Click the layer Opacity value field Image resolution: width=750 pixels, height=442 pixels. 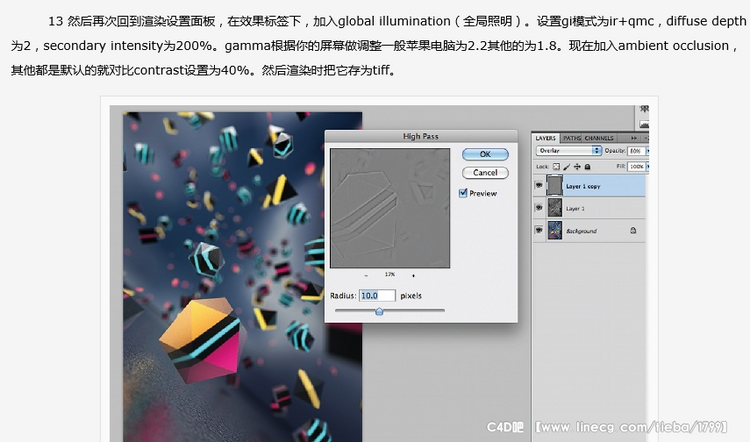(x=636, y=151)
